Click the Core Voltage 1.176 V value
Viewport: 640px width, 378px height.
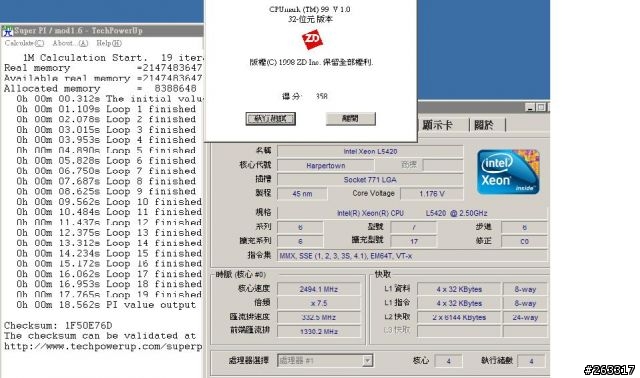point(432,194)
